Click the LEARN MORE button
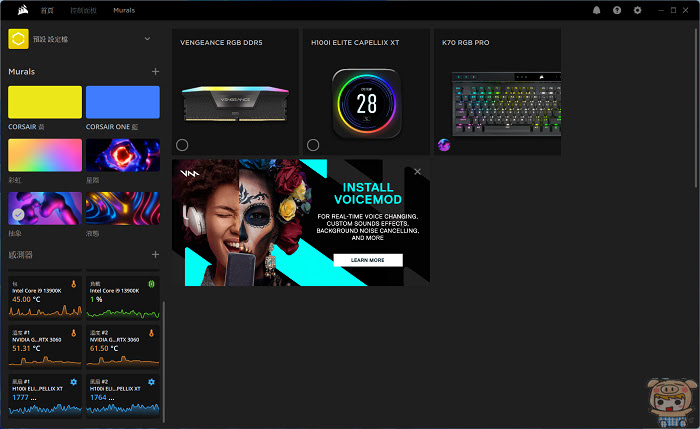The image size is (700, 429). (x=368, y=260)
